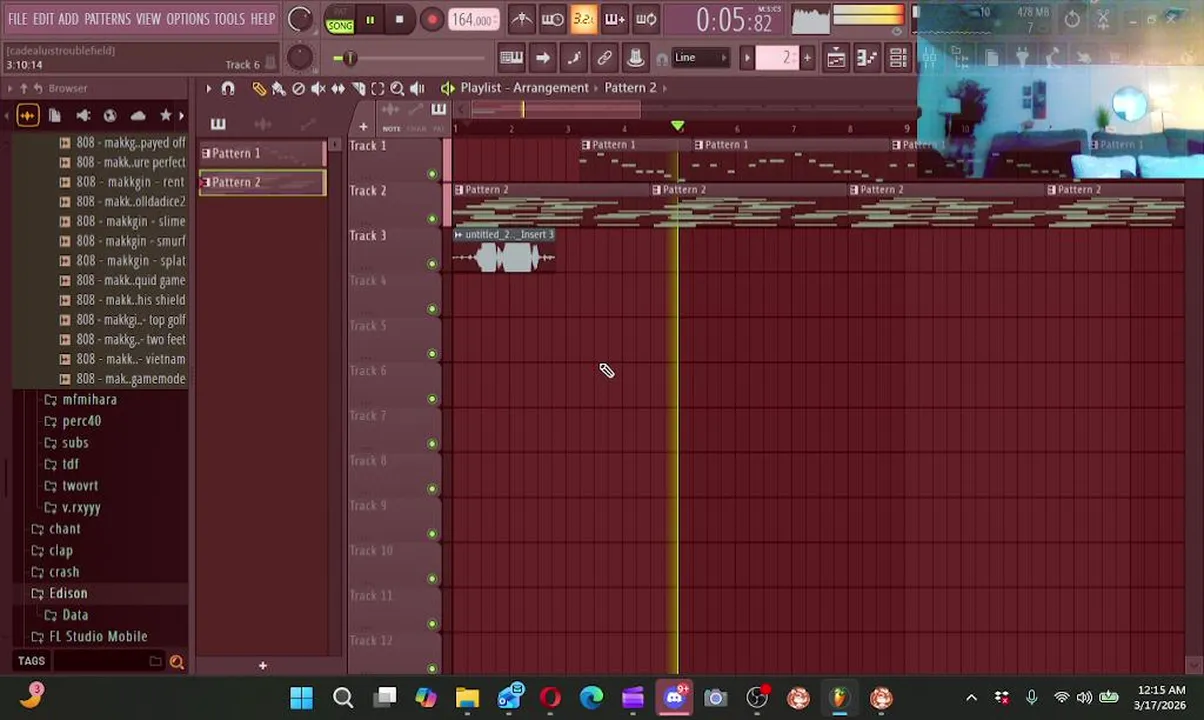
Task: Mute Track 2 with its green light
Action: (432, 219)
